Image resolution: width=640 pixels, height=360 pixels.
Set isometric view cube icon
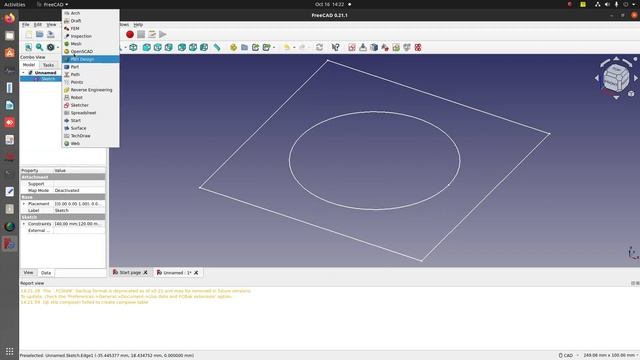click(x=133, y=47)
